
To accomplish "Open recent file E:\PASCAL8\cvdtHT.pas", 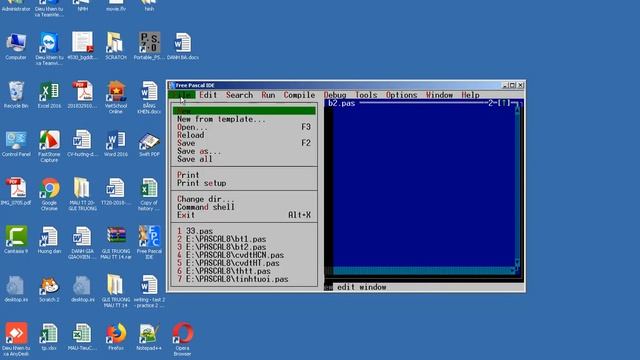I will (x=244, y=263).
